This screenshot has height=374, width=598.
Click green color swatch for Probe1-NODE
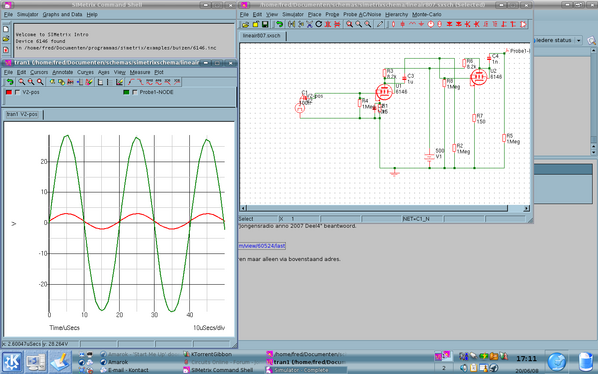pyautogui.click(x=126, y=92)
